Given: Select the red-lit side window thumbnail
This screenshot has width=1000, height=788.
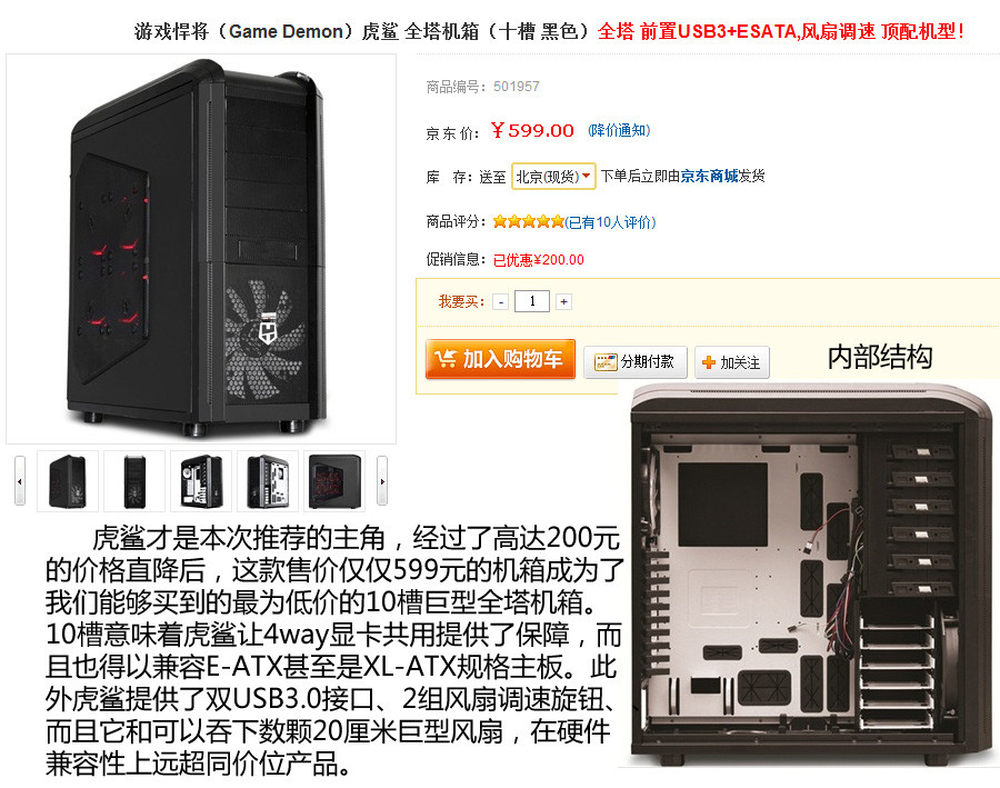Looking at the screenshot, I should click(x=334, y=481).
